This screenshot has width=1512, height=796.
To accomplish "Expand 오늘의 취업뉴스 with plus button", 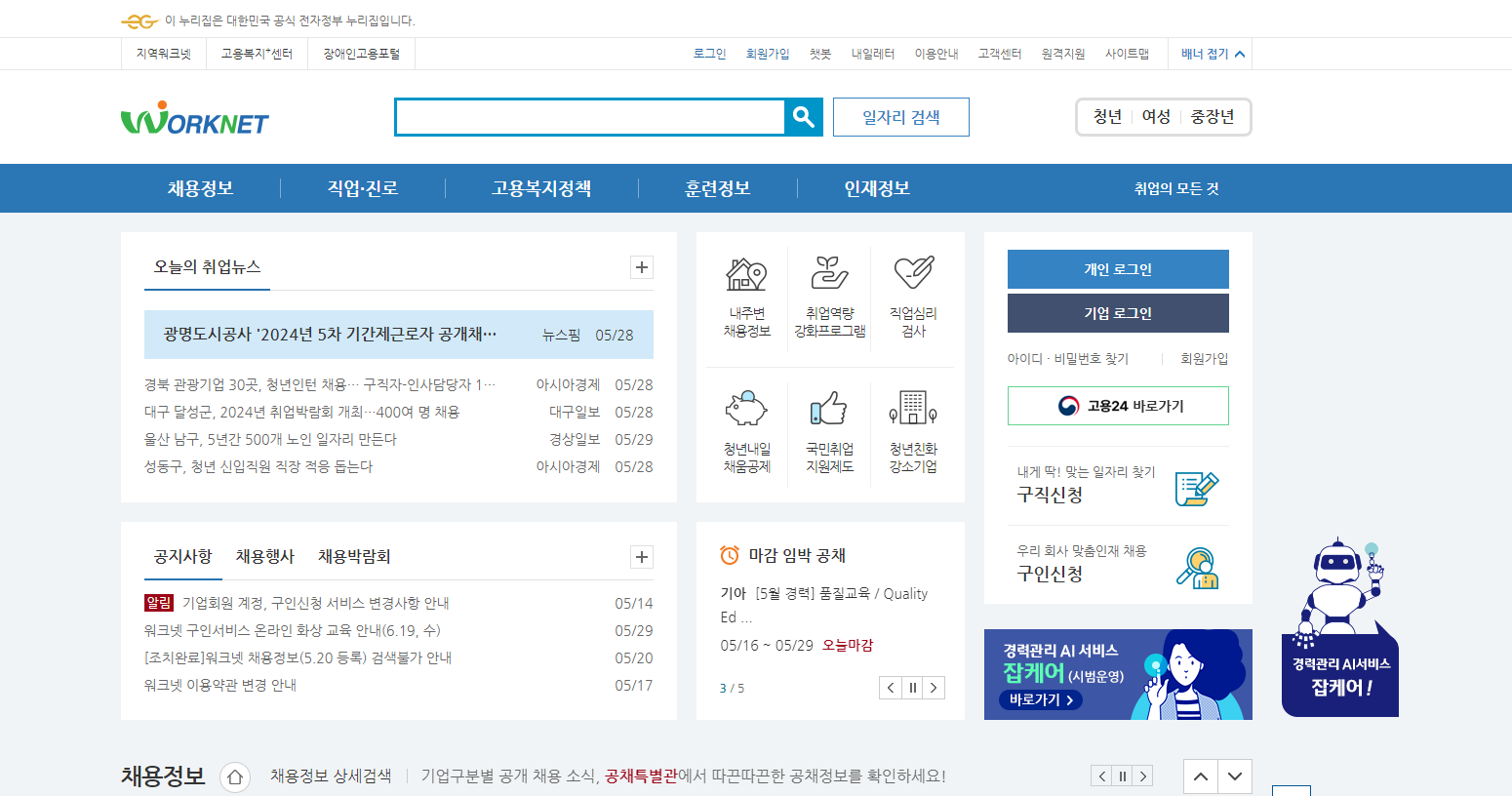I will [642, 267].
